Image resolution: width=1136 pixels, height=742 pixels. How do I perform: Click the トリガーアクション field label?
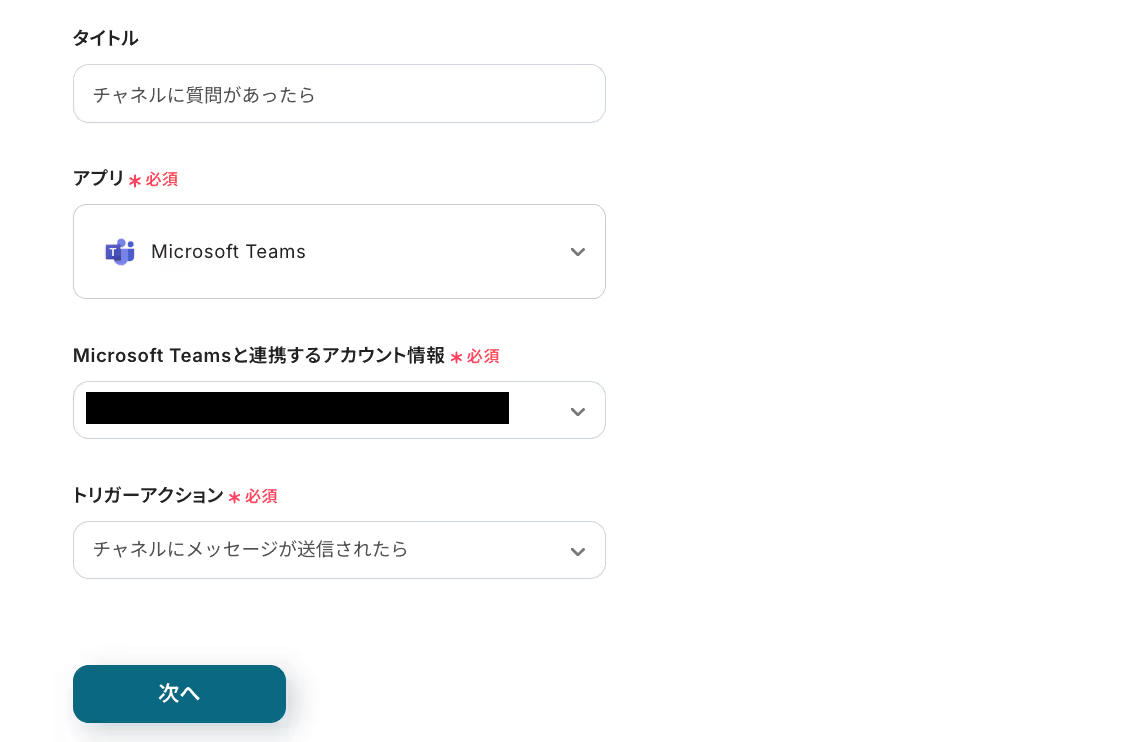pyautogui.click(x=147, y=495)
